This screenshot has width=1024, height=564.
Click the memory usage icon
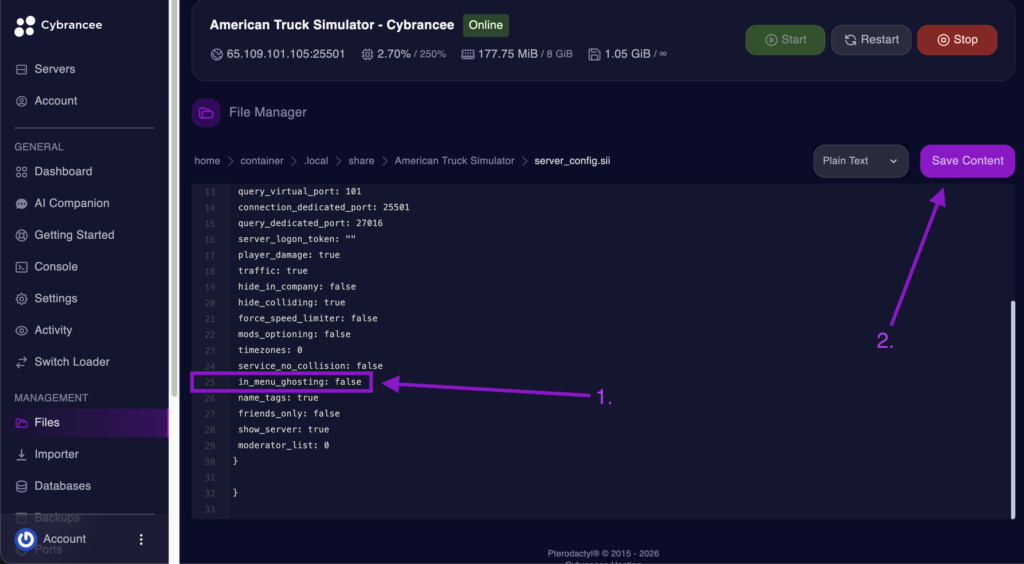click(x=468, y=54)
